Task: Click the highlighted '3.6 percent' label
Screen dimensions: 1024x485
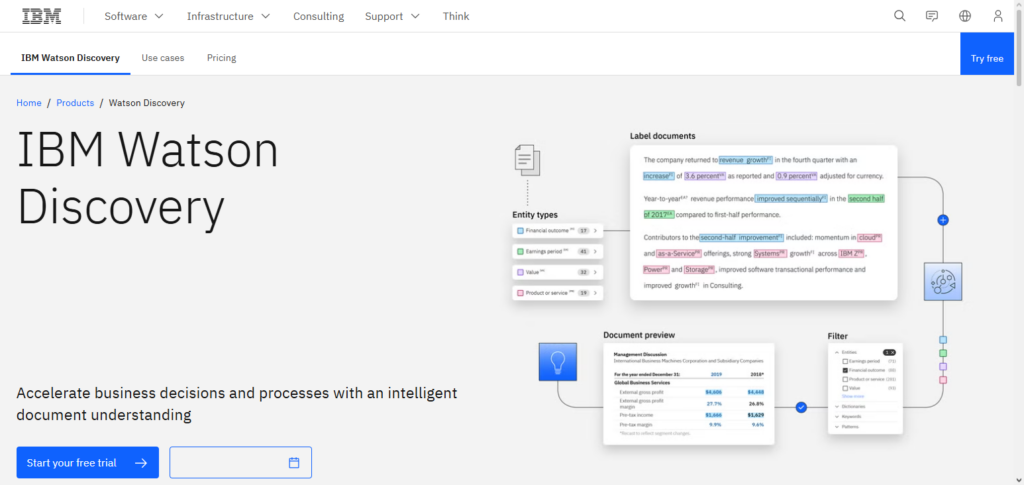Action: [x=705, y=176]
